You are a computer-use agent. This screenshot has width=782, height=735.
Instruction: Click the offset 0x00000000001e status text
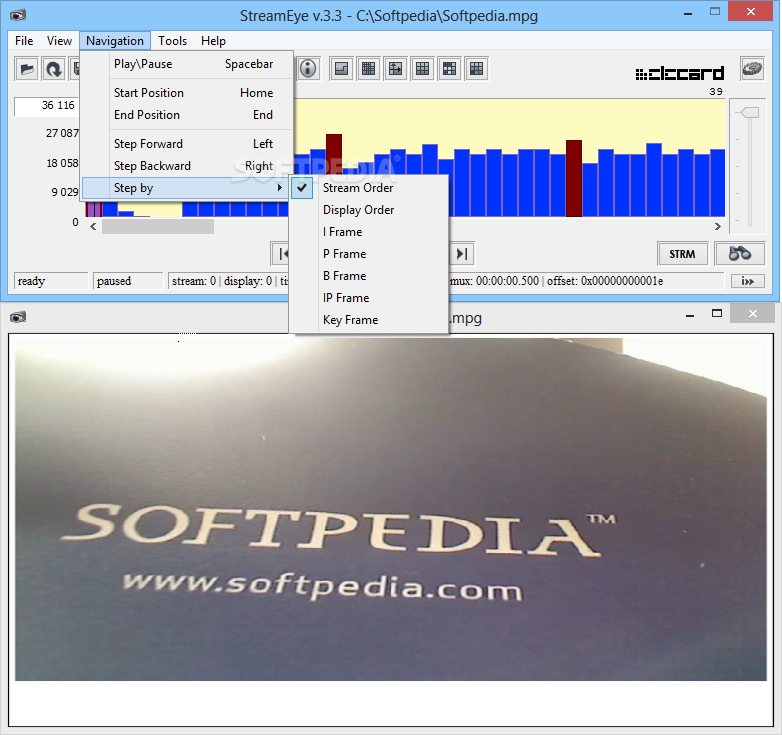point(605,281)
